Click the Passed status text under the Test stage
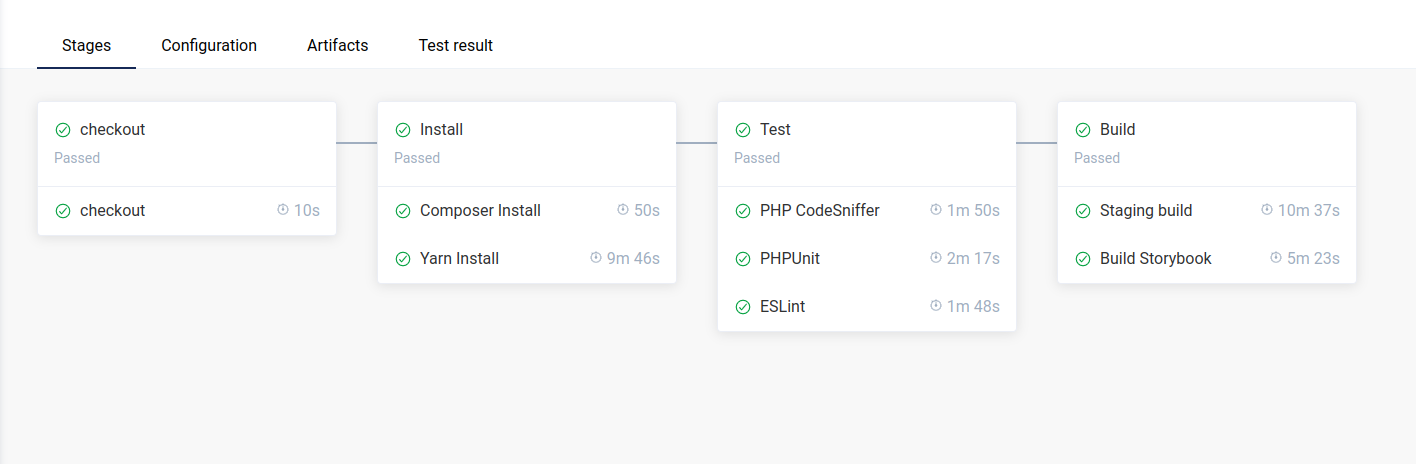Image resolution: width=1416 pixels, height=464 pixels. (x=757, y=158)
